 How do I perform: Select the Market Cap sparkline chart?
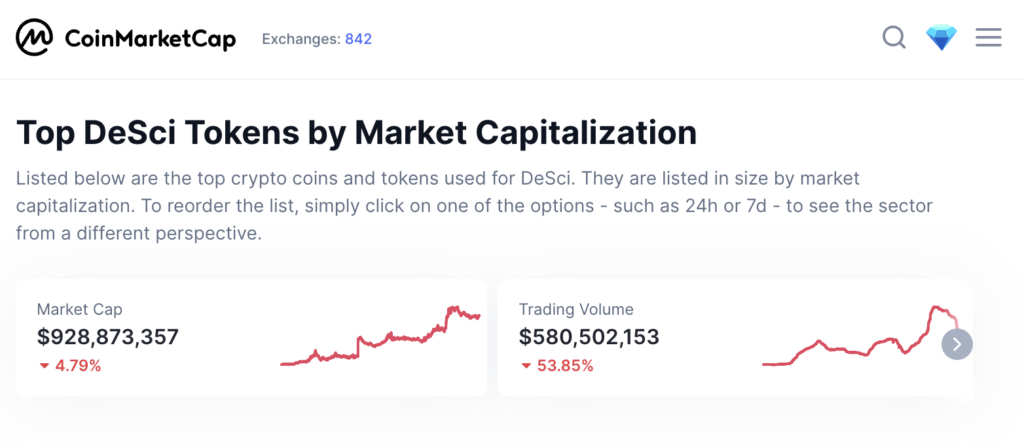pyautogui.click(x=381, y=336)
